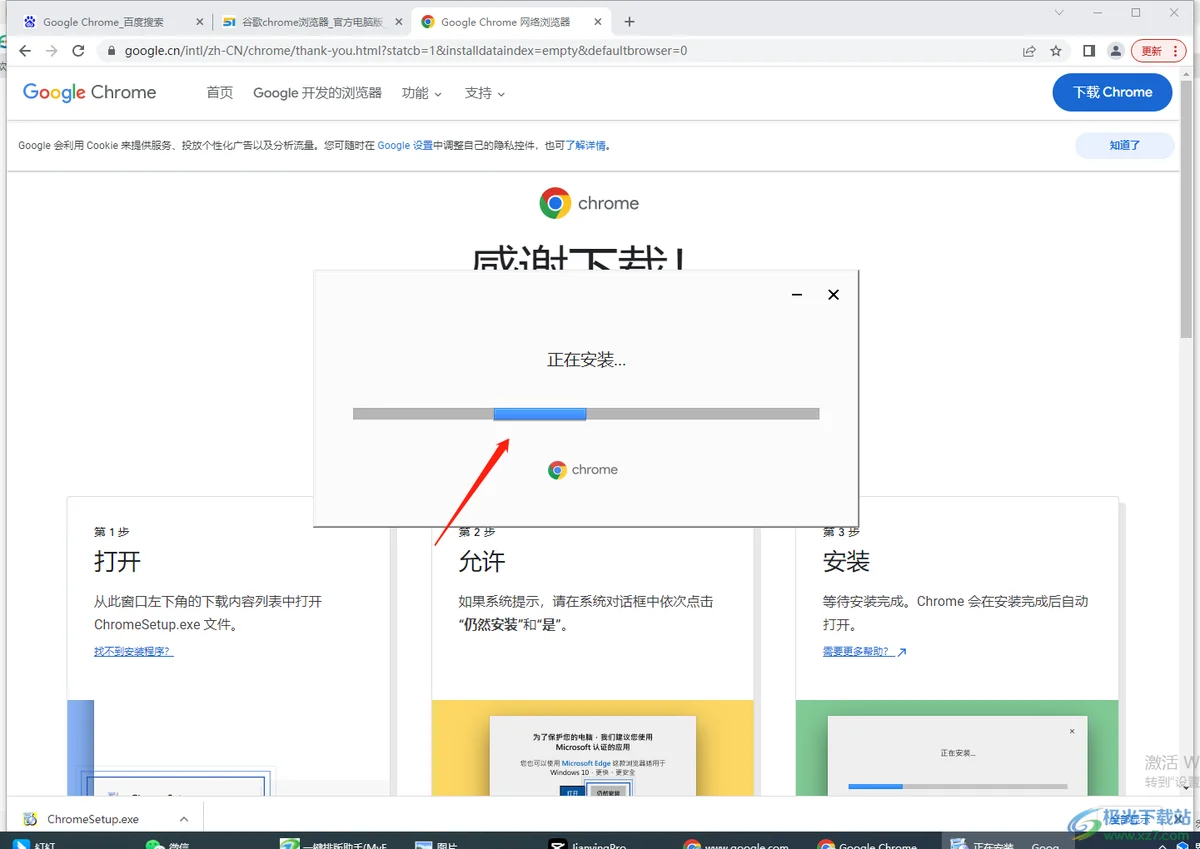Expand the 支持 dropdown menu
The height and width of the screenshot is (849, 1200).
tap(485, 92)
